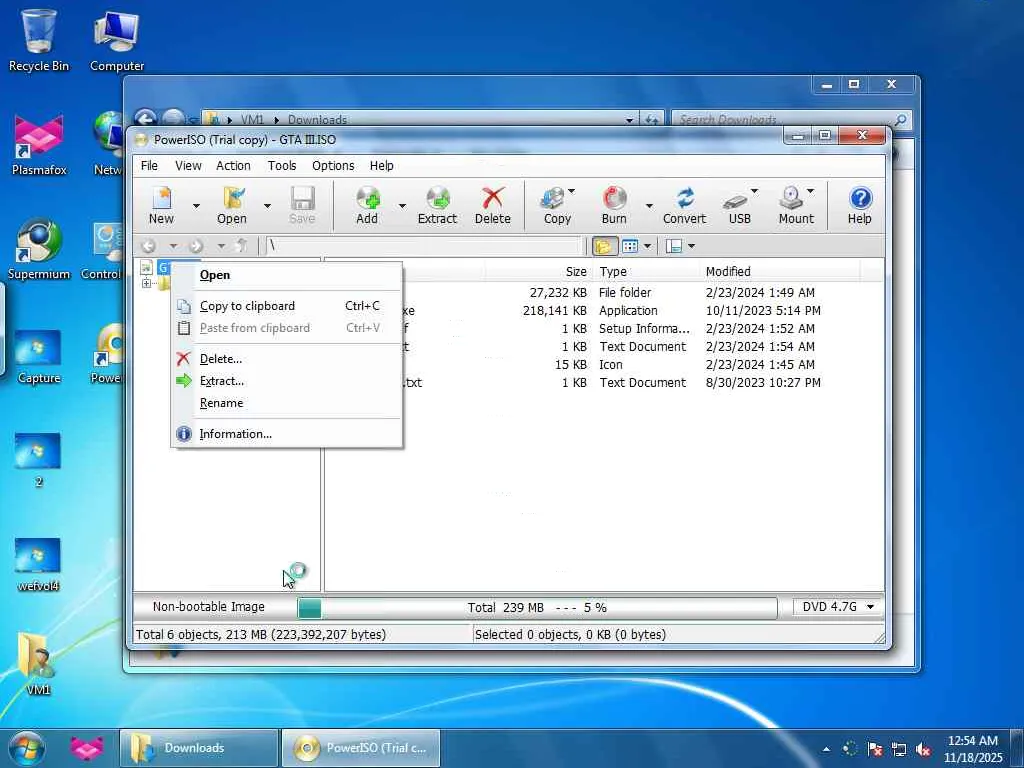The height and width of the screenshot is (768, 1024).
Task: Open the view mode dropdown arrow
Action: [x=647, y=246]
